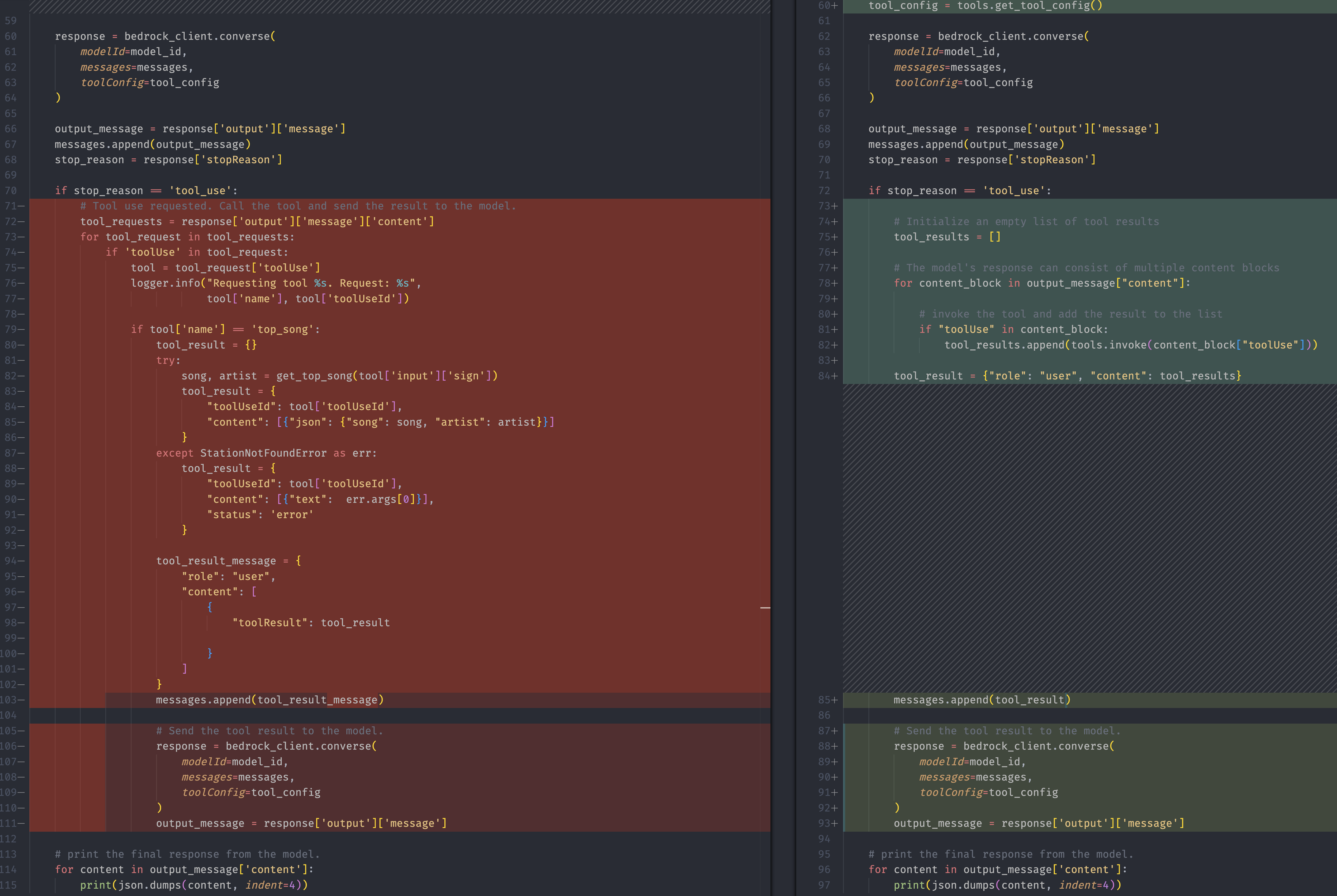Click "print(json.dumps(content, indent=4))" in left pane
Screen dimensions: 1337x896
tap(194, 885)
